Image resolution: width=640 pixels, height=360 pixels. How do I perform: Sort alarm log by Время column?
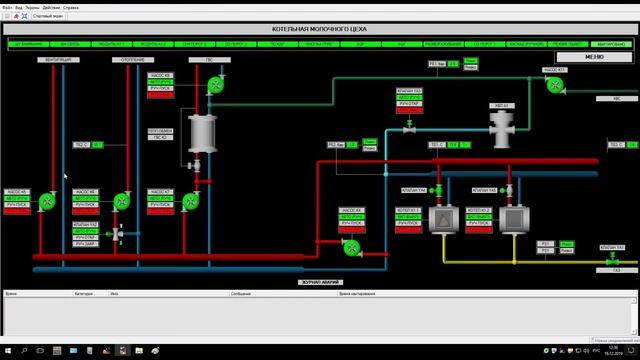(38, 293)
